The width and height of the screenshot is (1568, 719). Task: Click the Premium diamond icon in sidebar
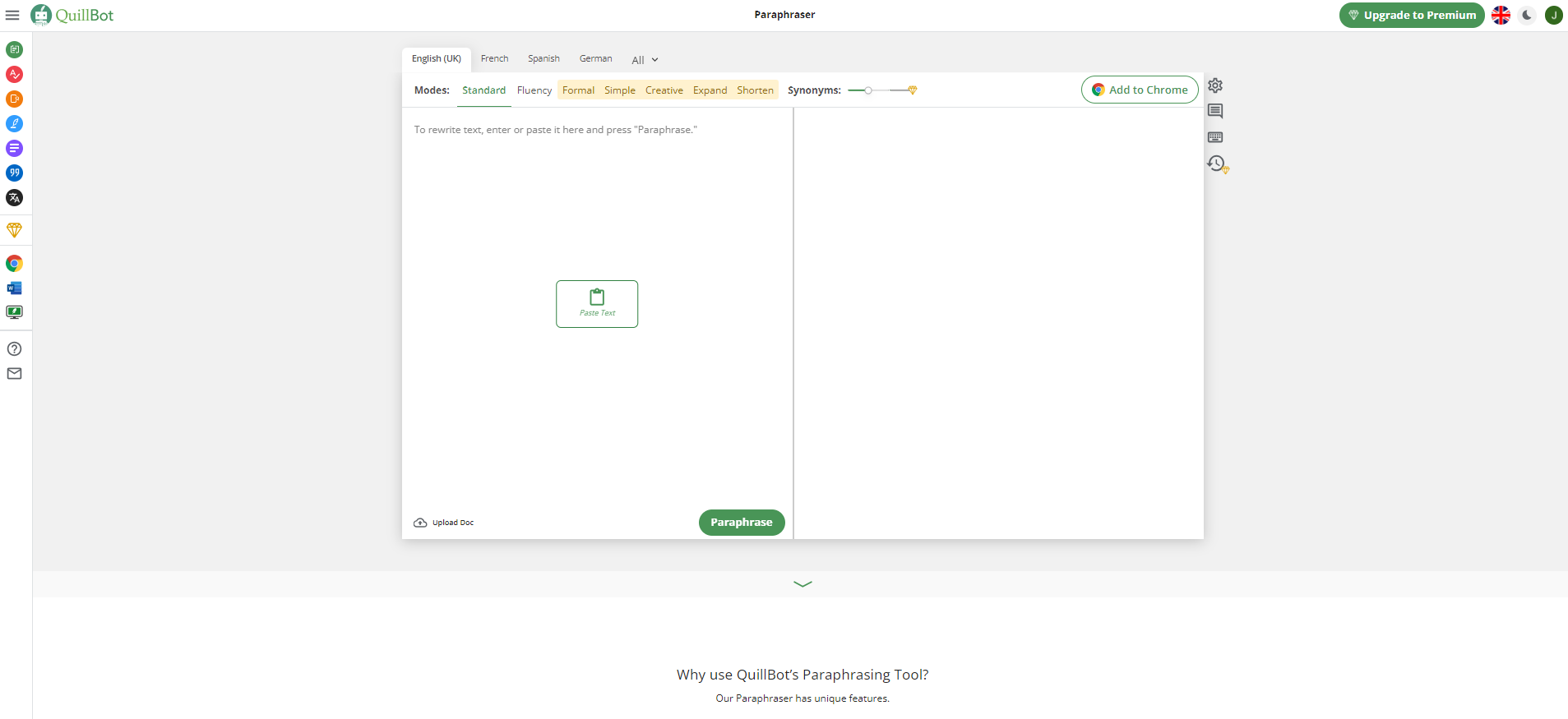tap(14, 230)
